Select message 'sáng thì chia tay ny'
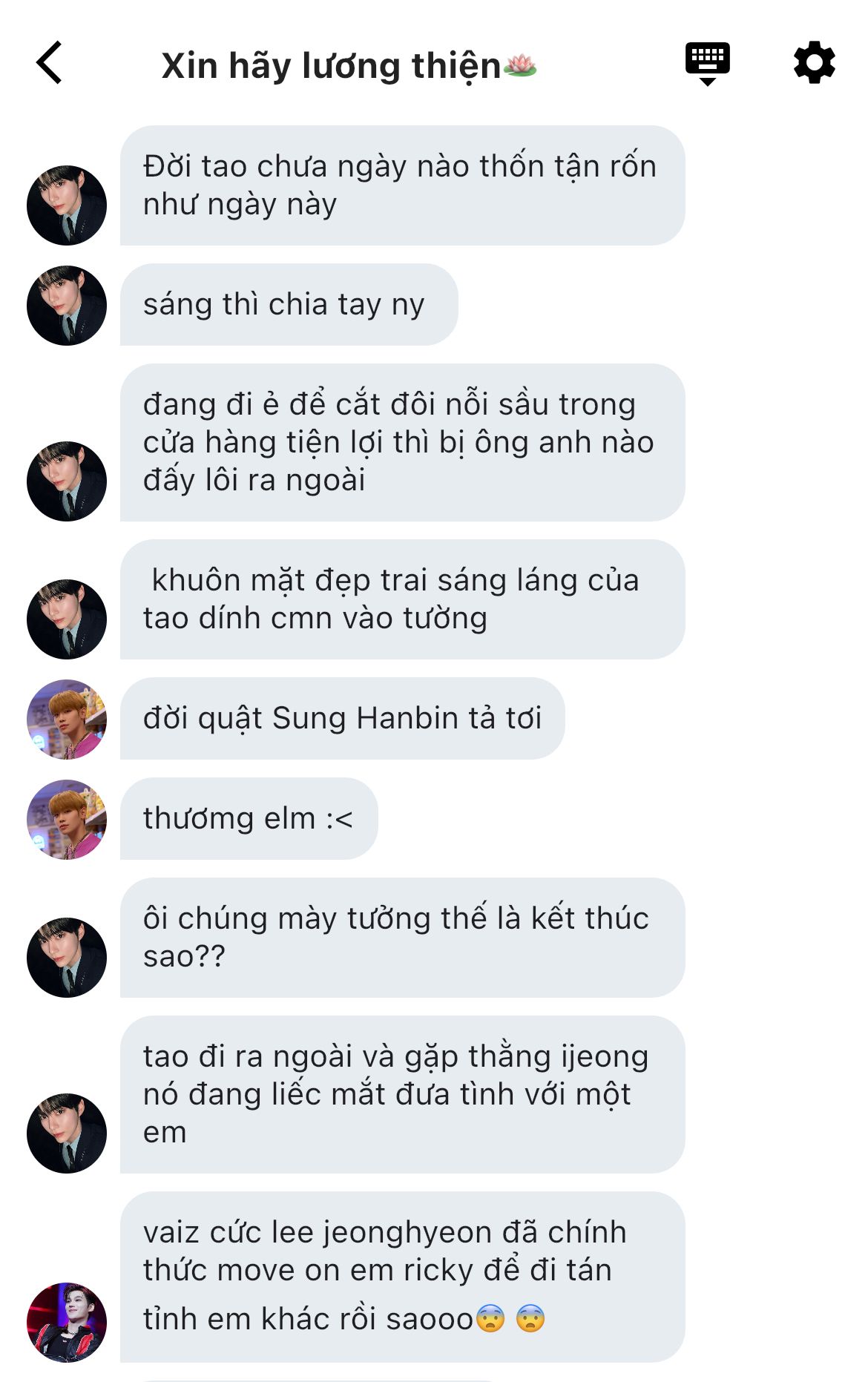868x1382 pixels. [289, 305]
